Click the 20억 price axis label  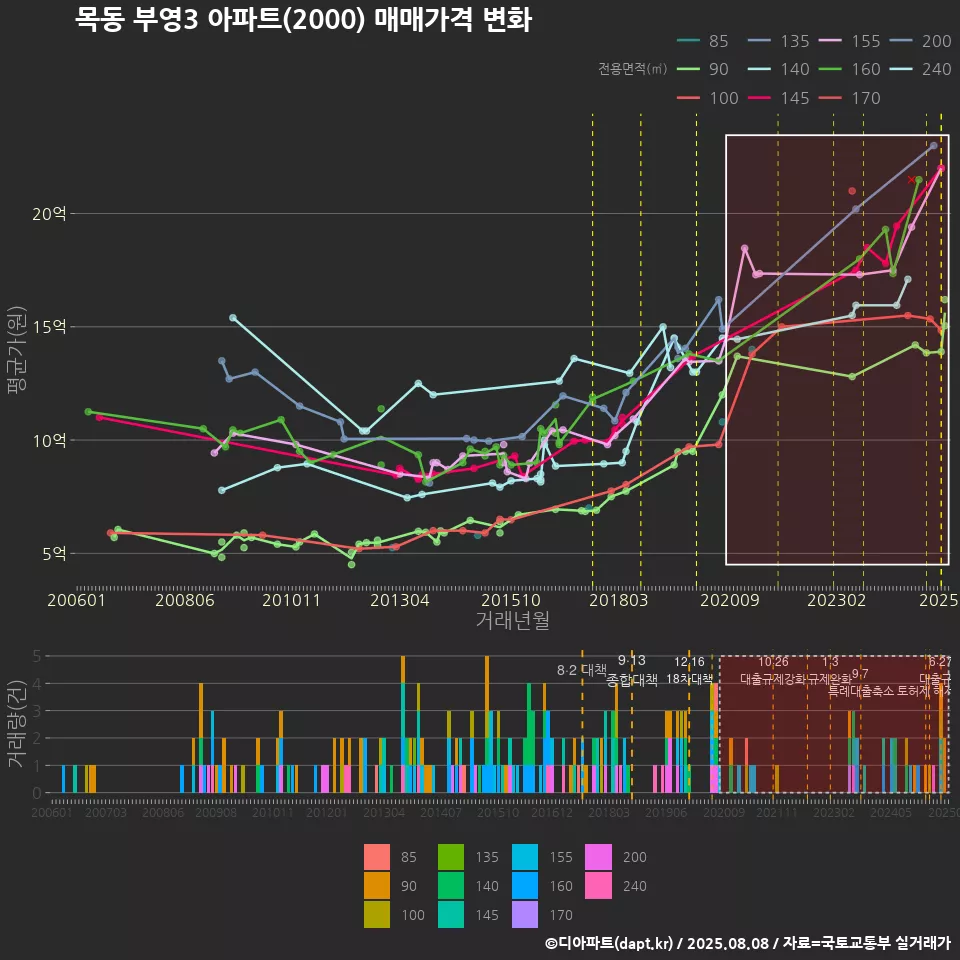point(50,214)
